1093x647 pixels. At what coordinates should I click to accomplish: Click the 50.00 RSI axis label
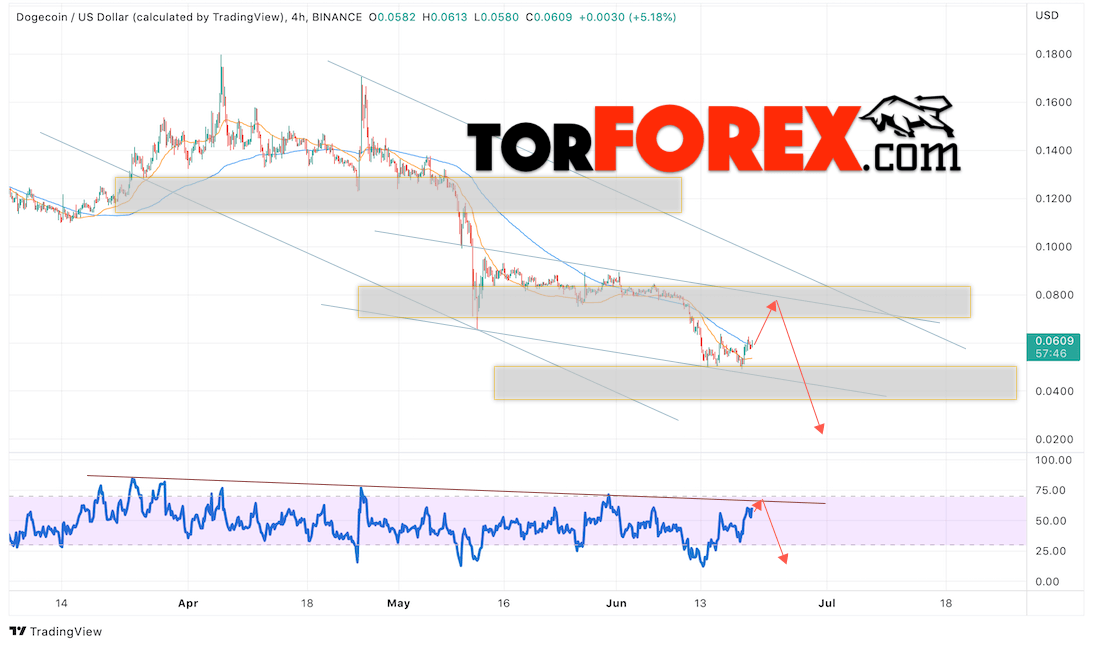click(x=1050, y=521)
